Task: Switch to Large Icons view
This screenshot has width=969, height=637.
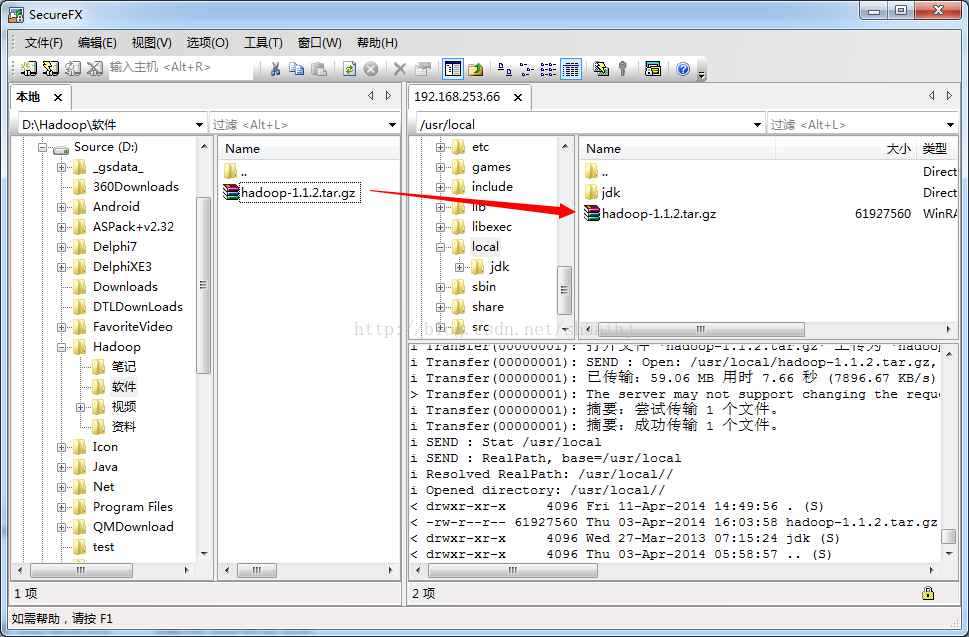Action: [505, 69]
